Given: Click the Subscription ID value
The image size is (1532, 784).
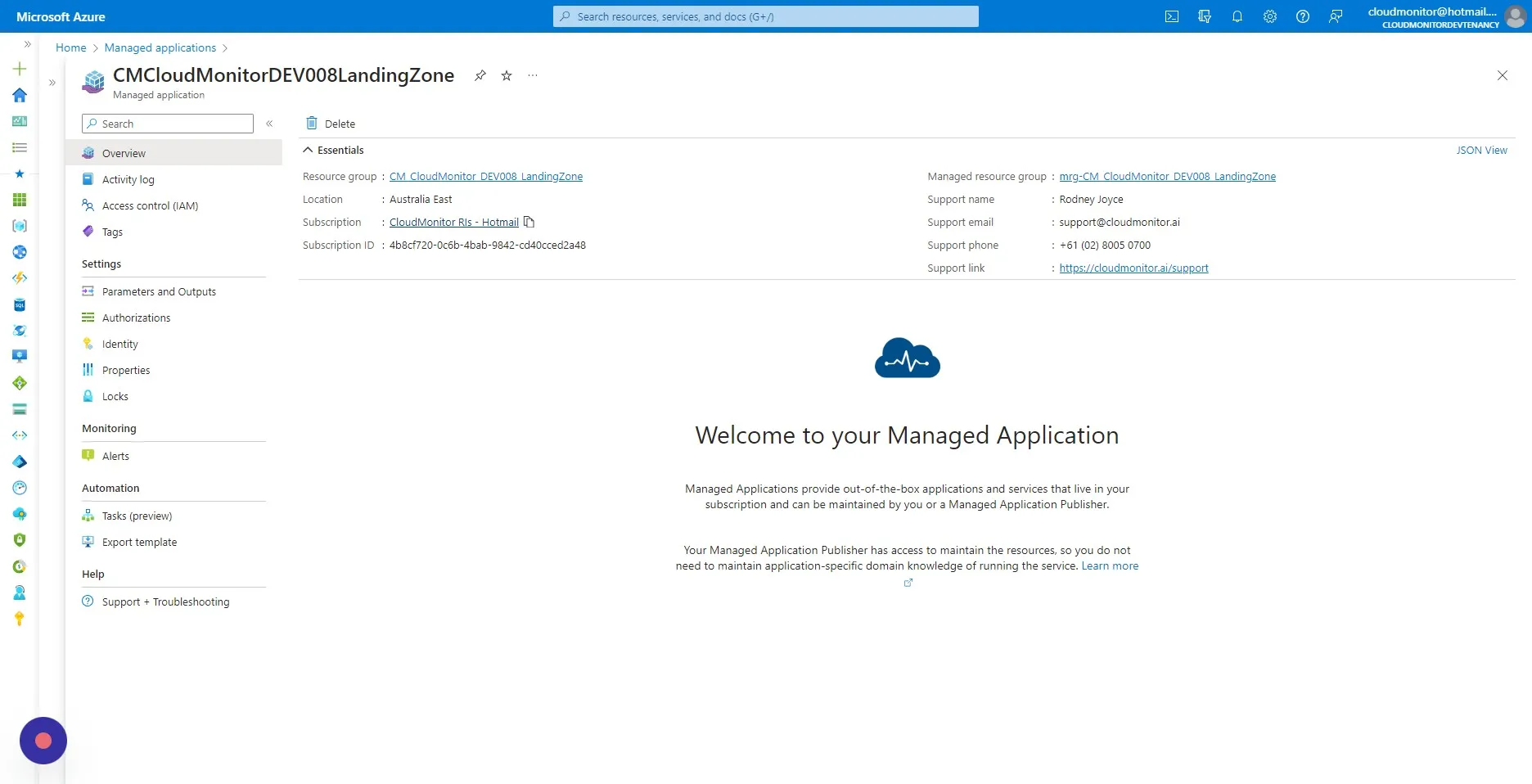Looking at the screenshot, I should pyautogui.click(x=488, y=245).
